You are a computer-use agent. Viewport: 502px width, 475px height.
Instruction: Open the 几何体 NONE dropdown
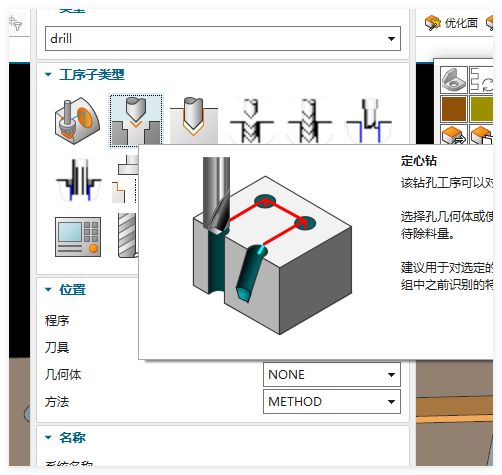[332, 375]
